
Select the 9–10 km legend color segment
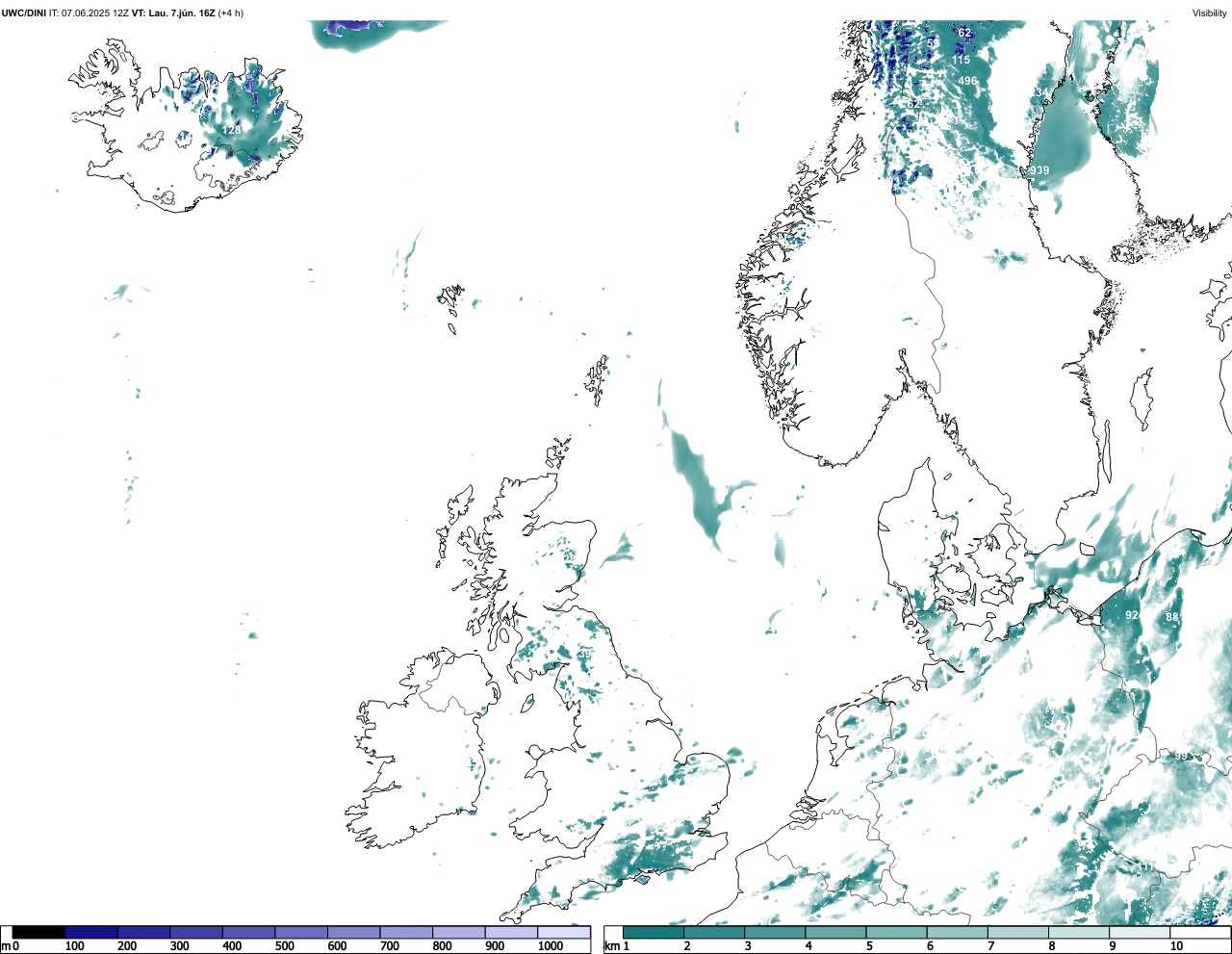coord(1139,932)
